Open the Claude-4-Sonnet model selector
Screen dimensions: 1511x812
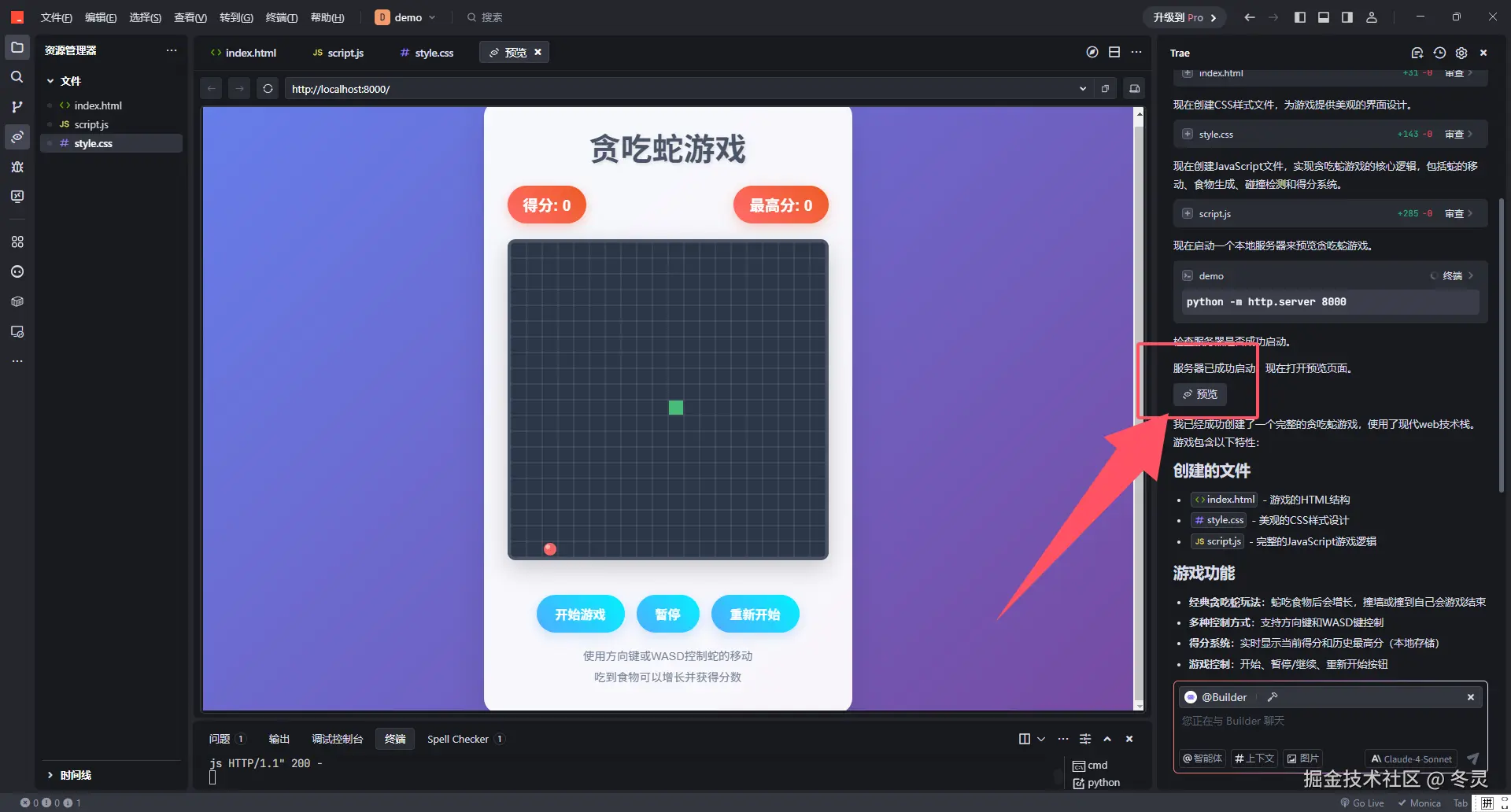click(x=1409, y=758)
